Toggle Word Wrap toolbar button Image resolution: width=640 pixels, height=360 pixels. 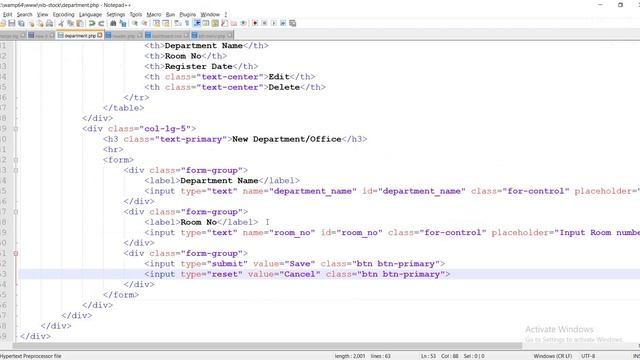tap(178, 23)
